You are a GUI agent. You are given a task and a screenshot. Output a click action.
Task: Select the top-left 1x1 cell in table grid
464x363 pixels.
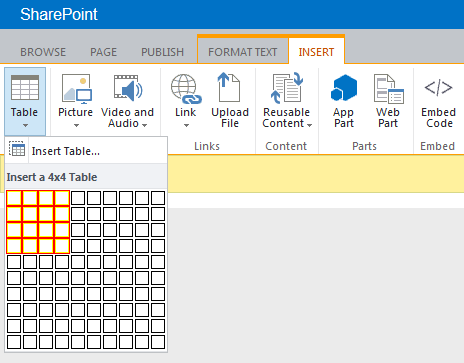tap(14, 198)
